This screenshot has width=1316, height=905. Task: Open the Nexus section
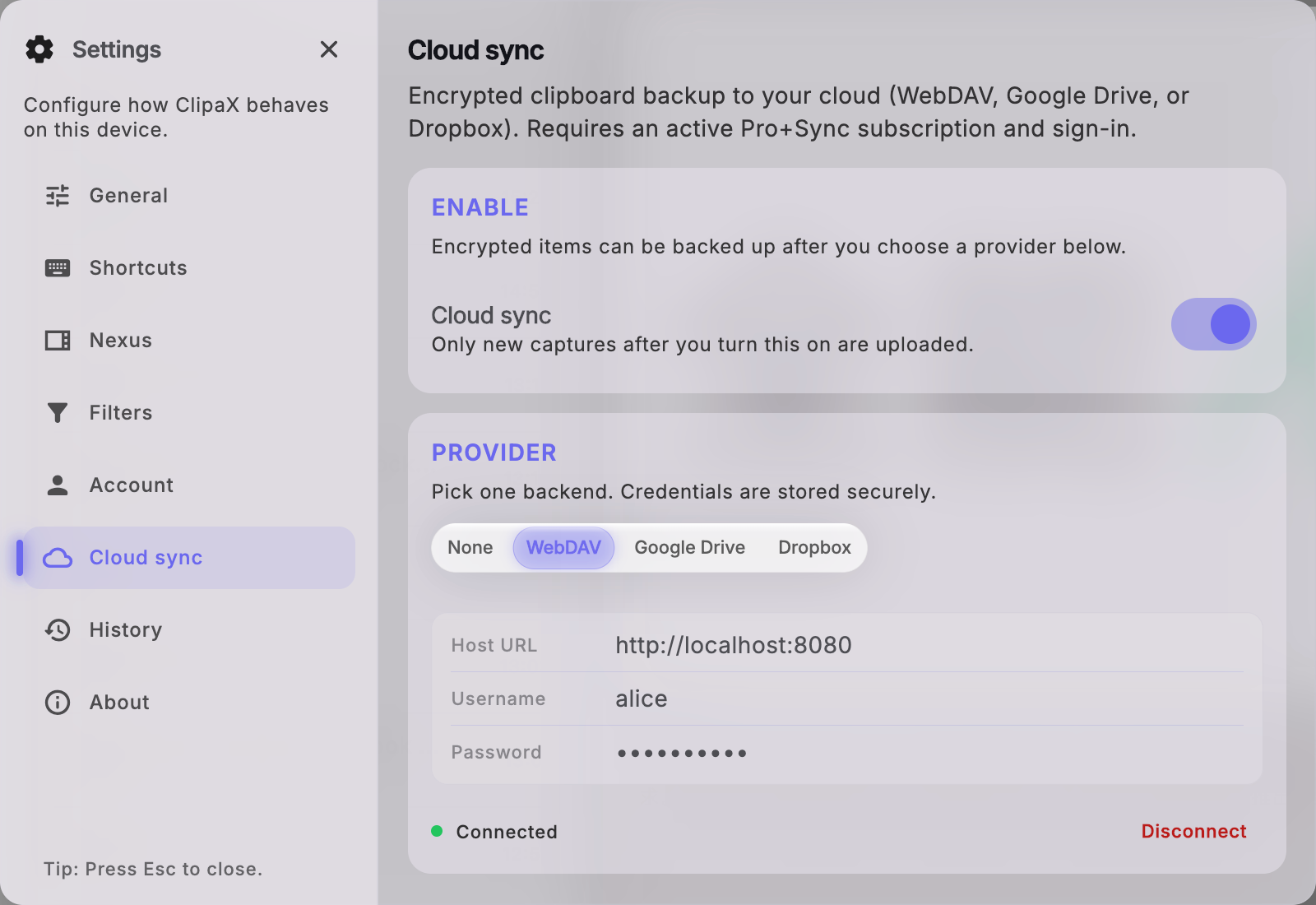pos(189,341)
